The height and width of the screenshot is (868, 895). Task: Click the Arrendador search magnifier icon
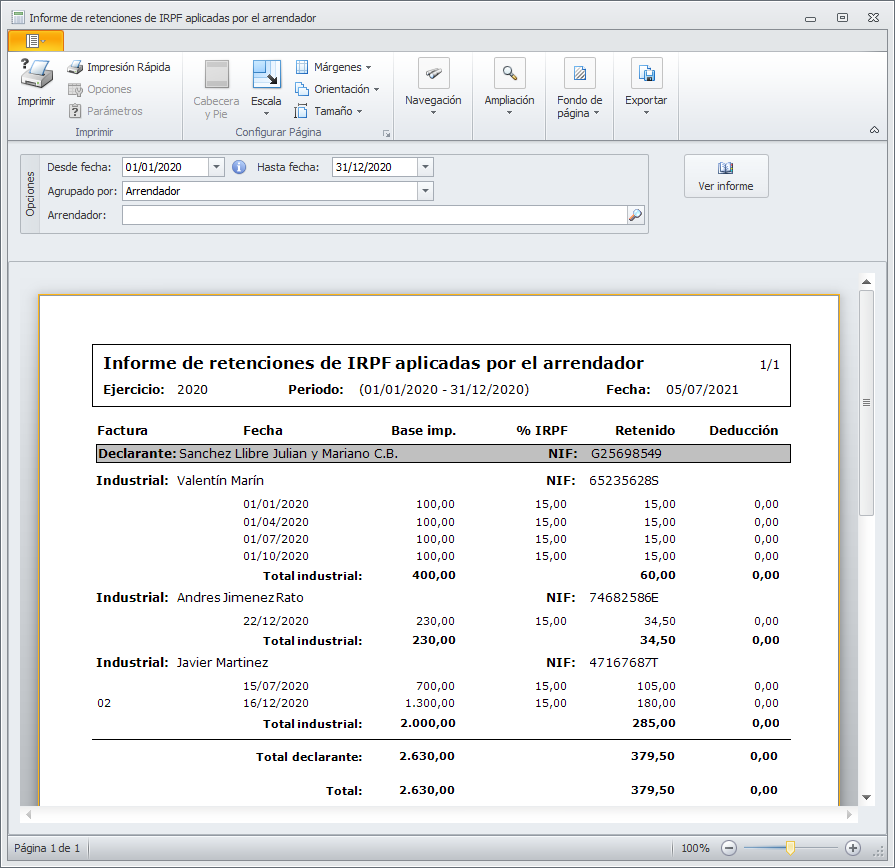coord(635,215)
